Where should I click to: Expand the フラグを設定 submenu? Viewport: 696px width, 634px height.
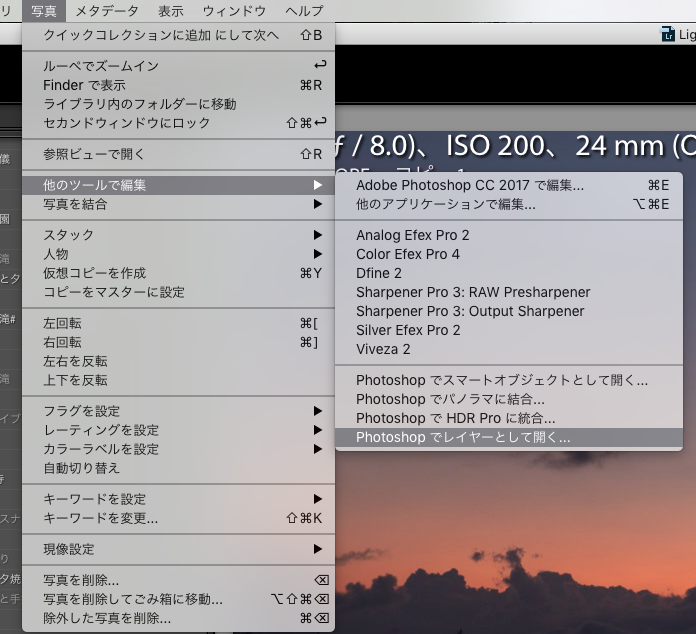(x=178, y=411)
